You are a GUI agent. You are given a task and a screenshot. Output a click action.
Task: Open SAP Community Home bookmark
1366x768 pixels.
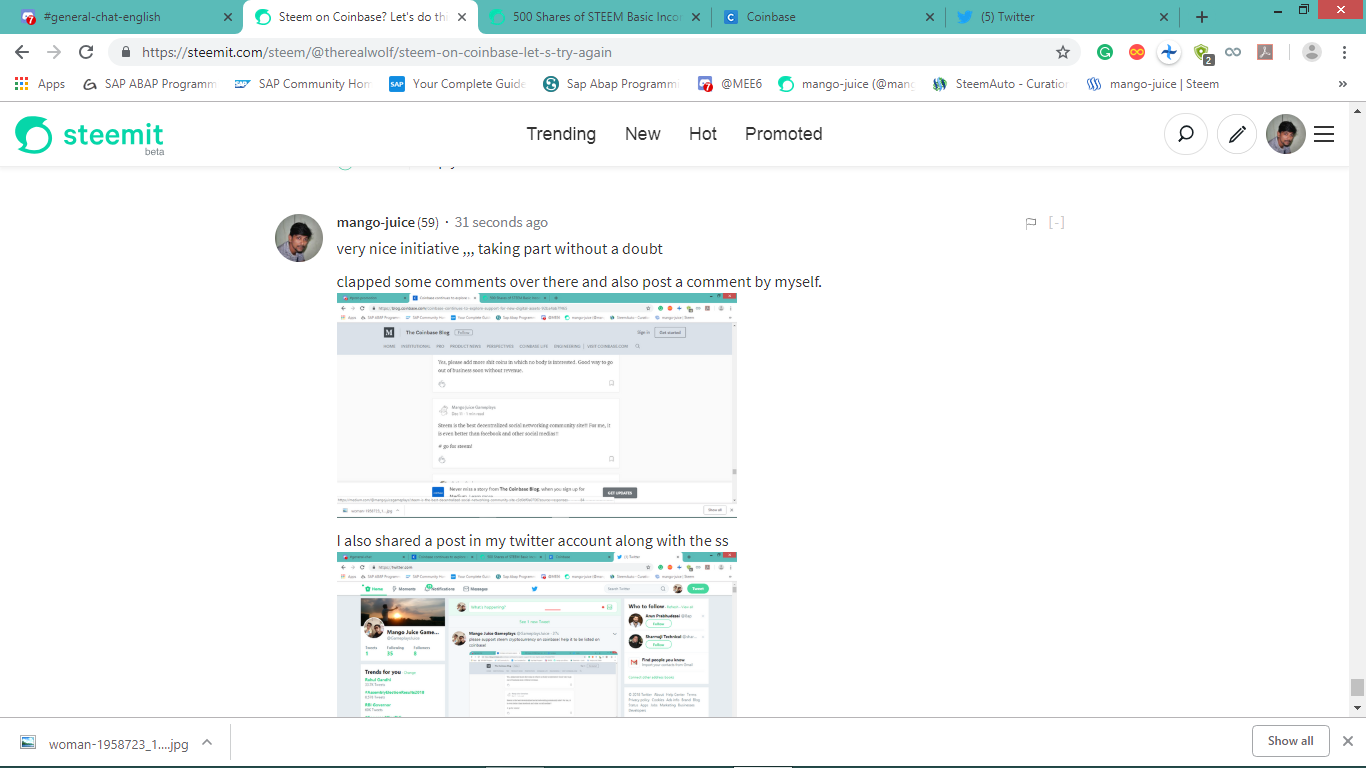(x=304, y=84)
